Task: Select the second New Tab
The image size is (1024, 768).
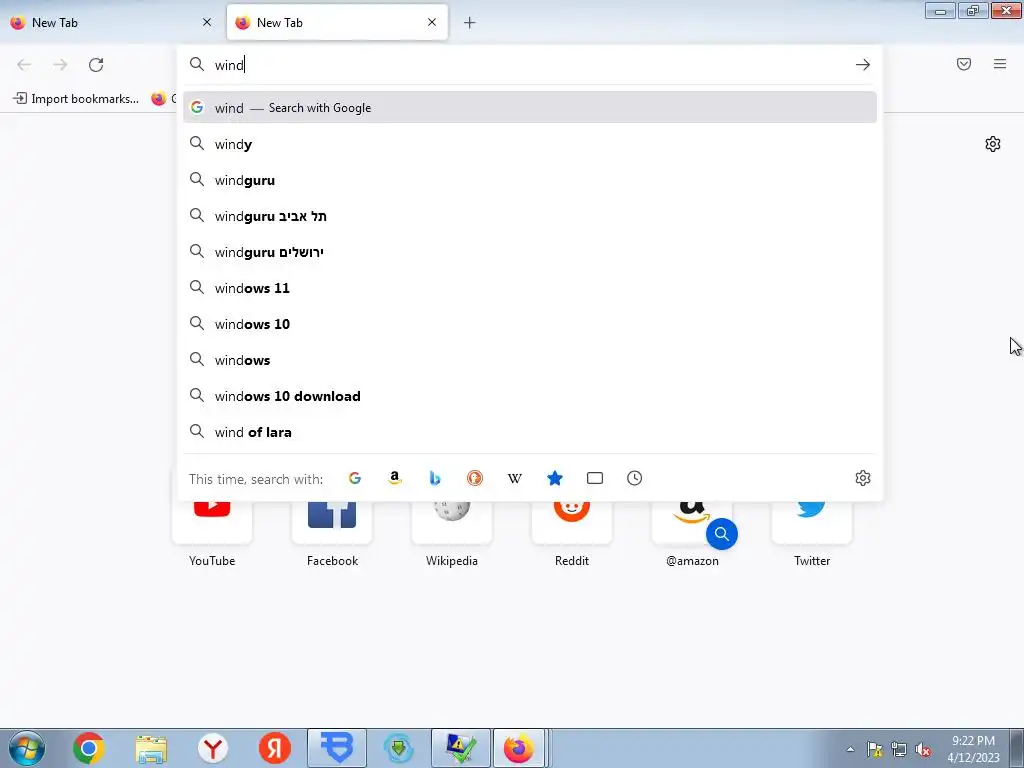Action: 337,22
